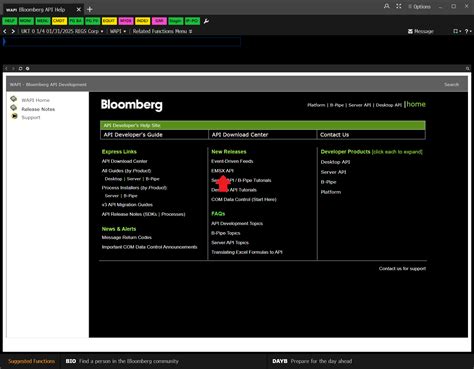474x369 pixels.
Task: Click the Server API link in top navigation
Action: pyautogui.click(x=360, y=105)
